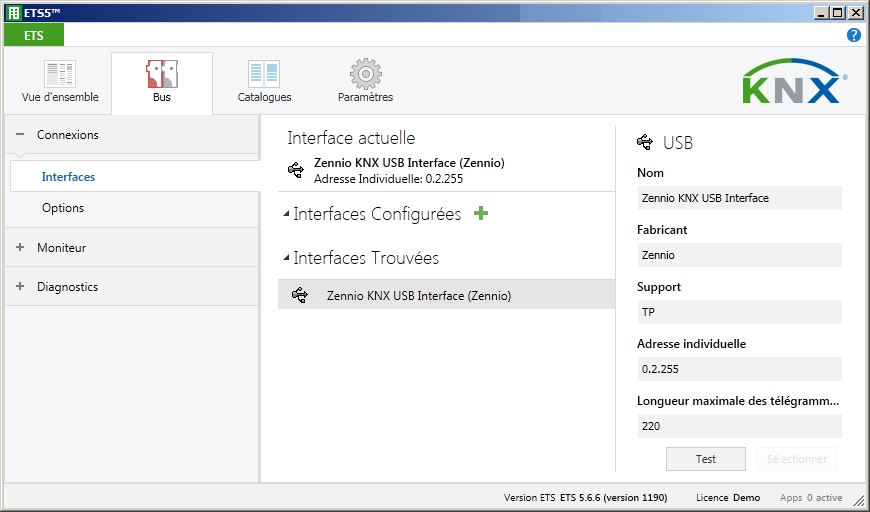Click the USB icon beside current interface

(x=296, y=170)
